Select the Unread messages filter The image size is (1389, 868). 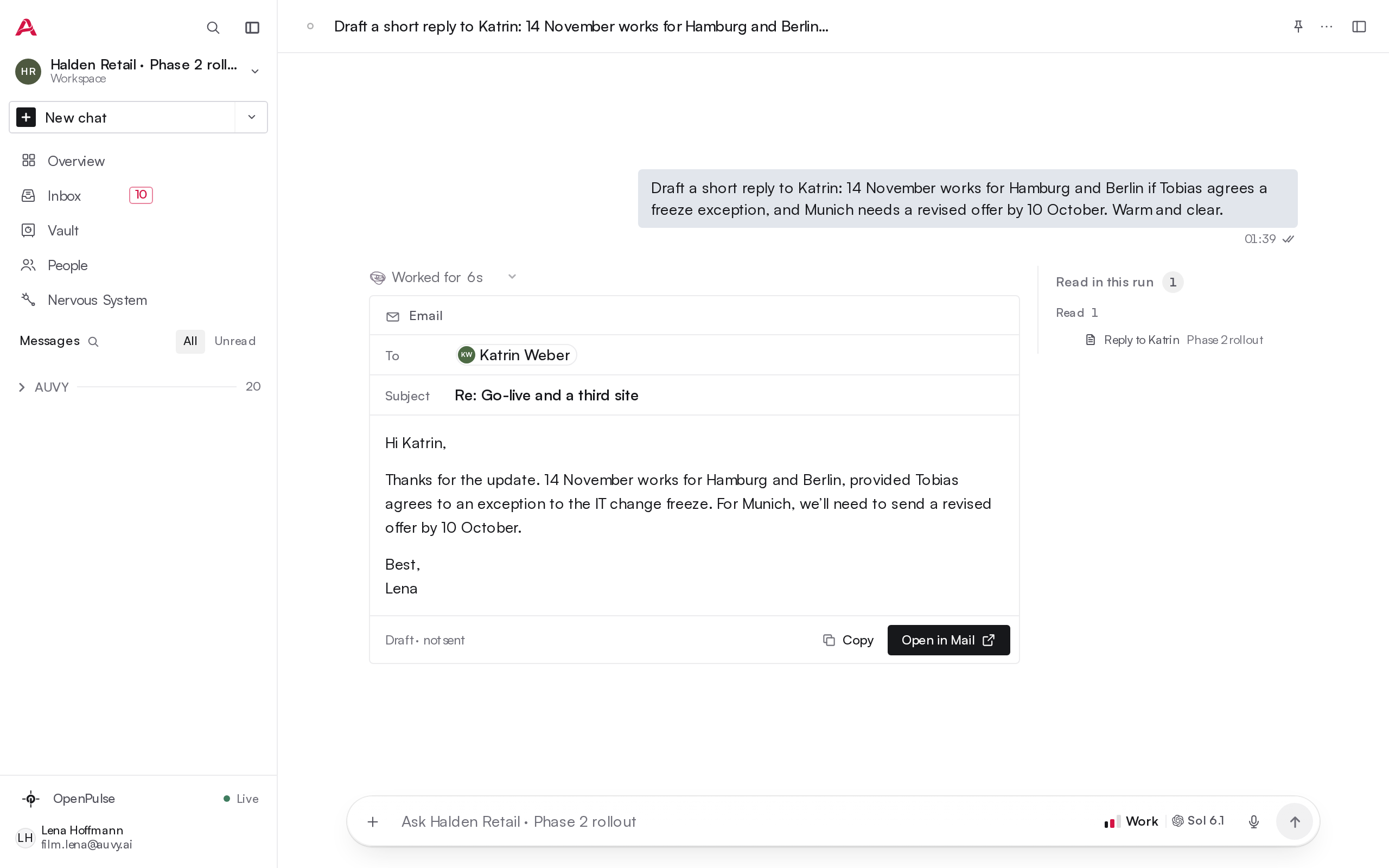point(235,341)
